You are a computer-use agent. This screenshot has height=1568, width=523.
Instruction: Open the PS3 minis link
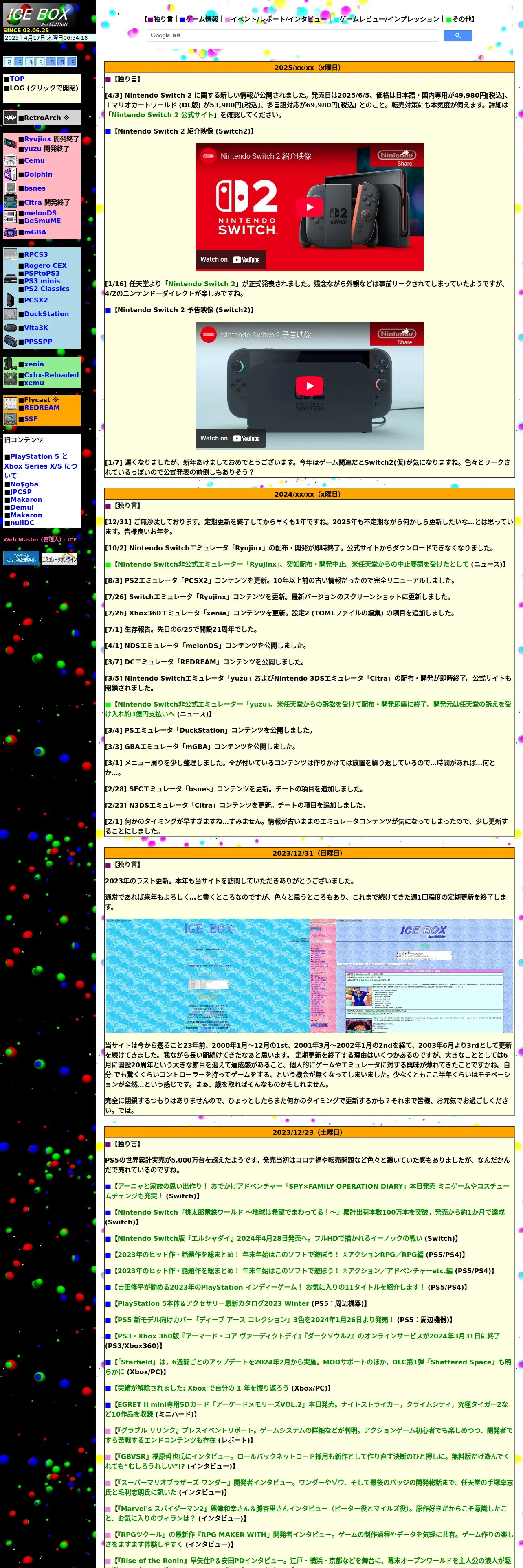[42, 281]
